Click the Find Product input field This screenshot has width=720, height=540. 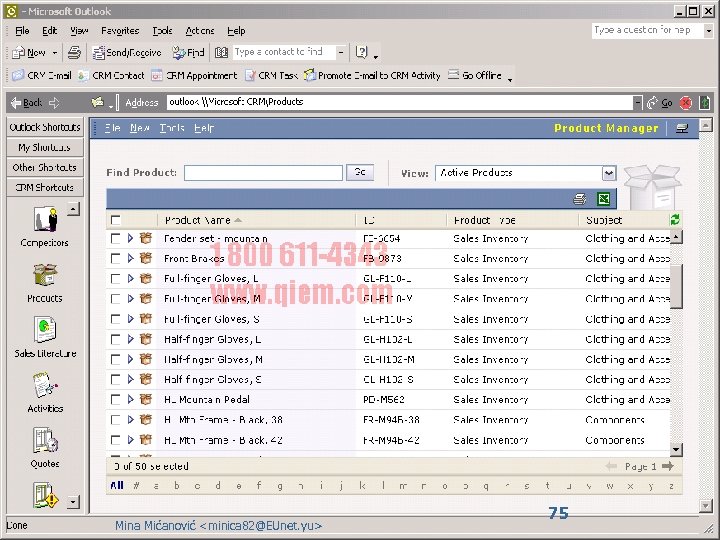264,173
